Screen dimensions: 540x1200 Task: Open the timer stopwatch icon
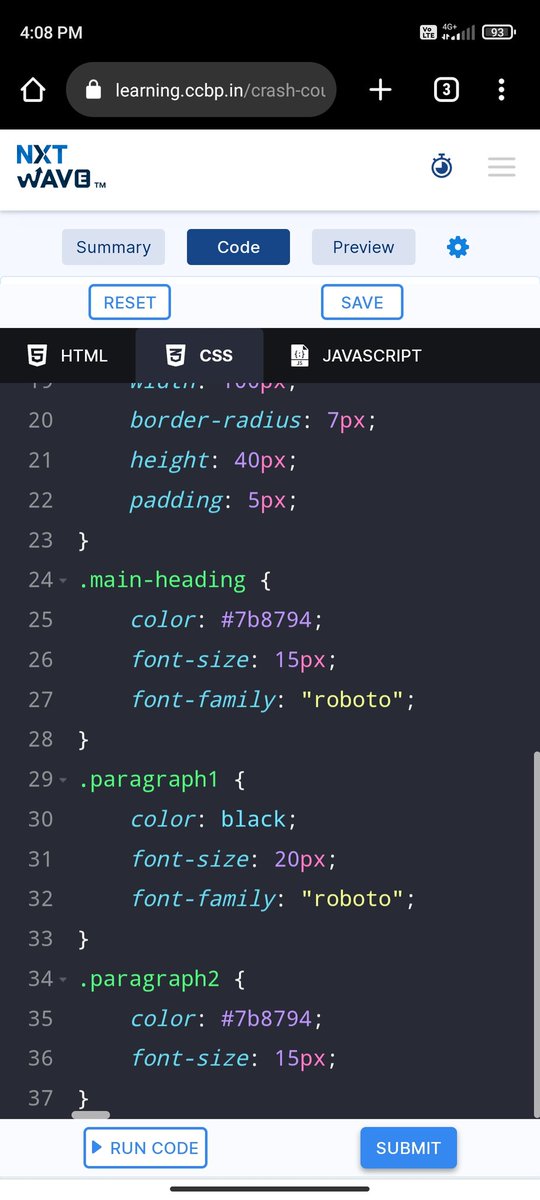(442, 167)
